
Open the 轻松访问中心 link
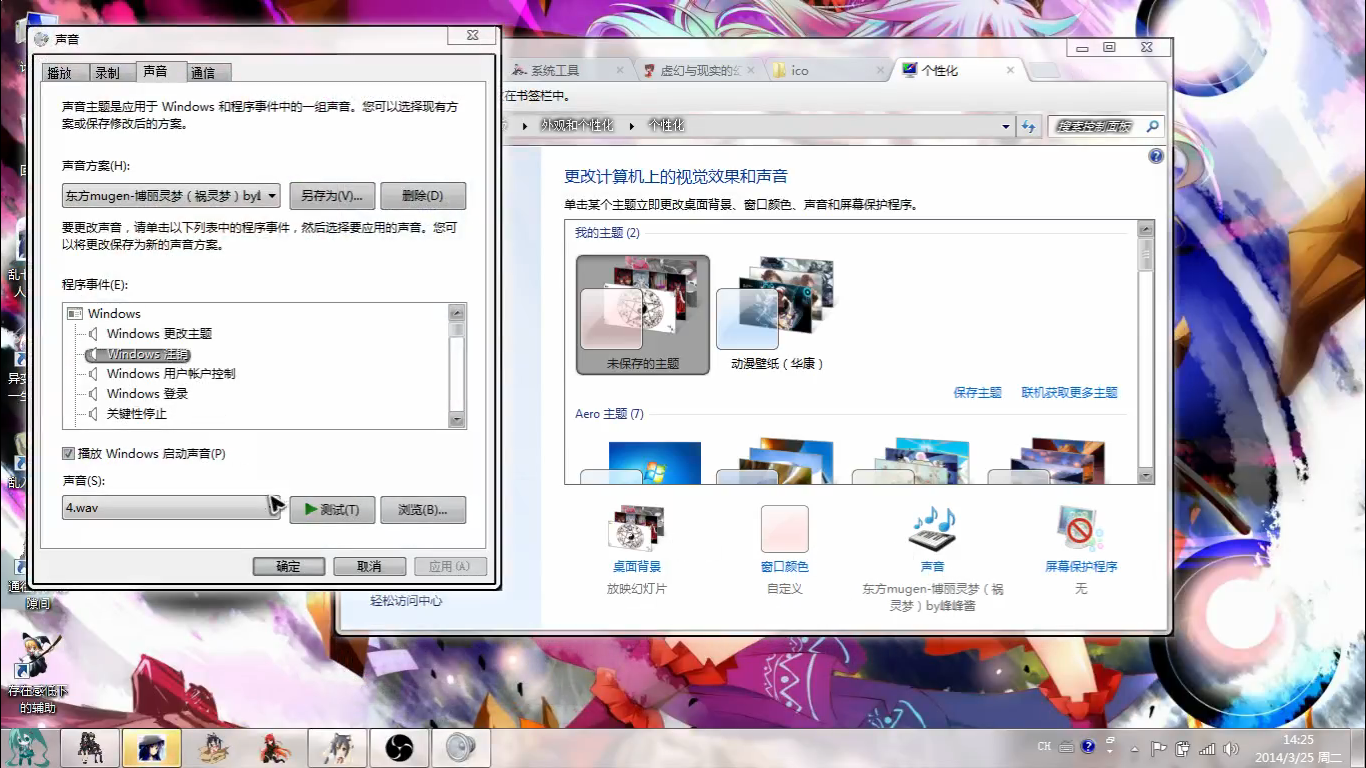[x=406, y=601]
